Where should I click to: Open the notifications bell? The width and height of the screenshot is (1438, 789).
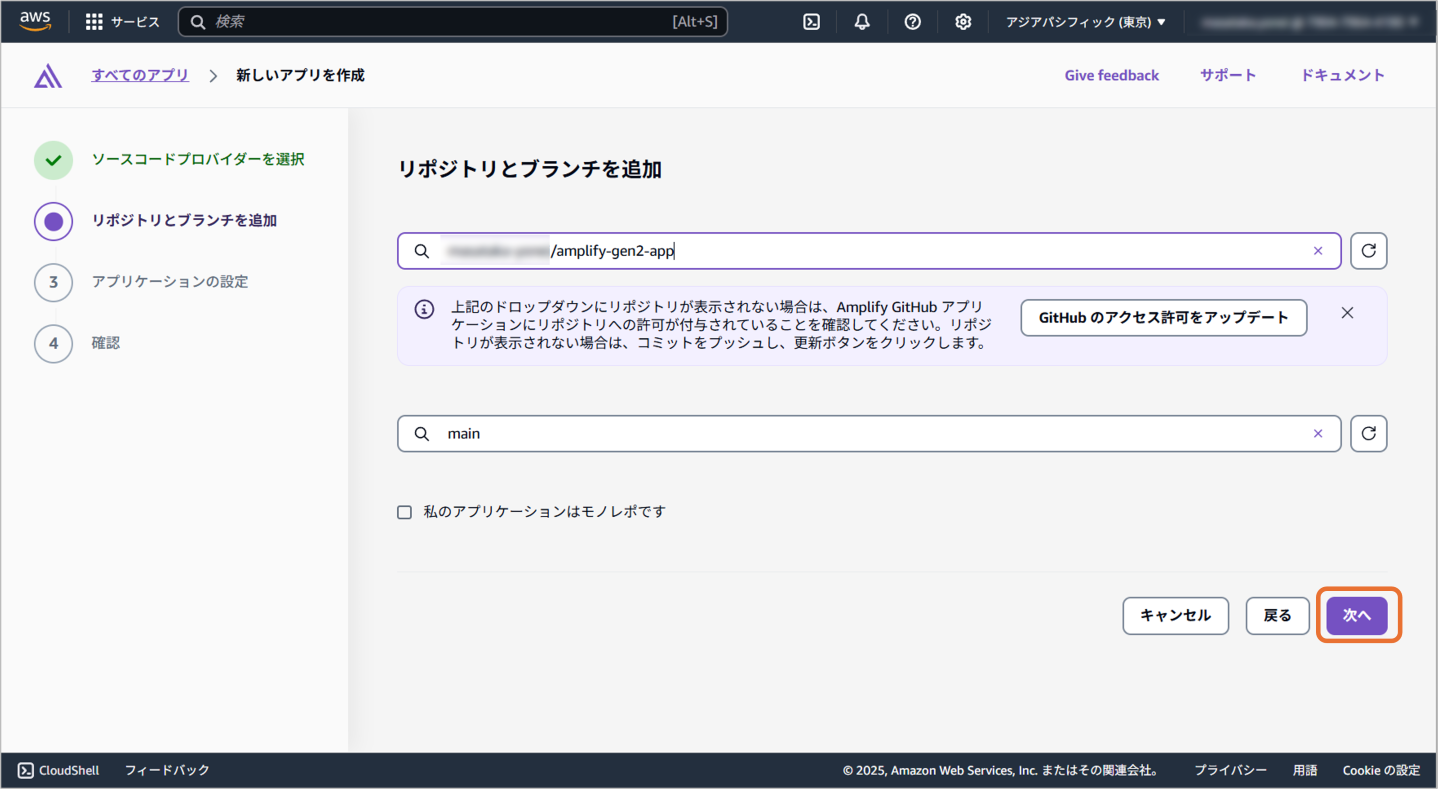pos(862,22)
